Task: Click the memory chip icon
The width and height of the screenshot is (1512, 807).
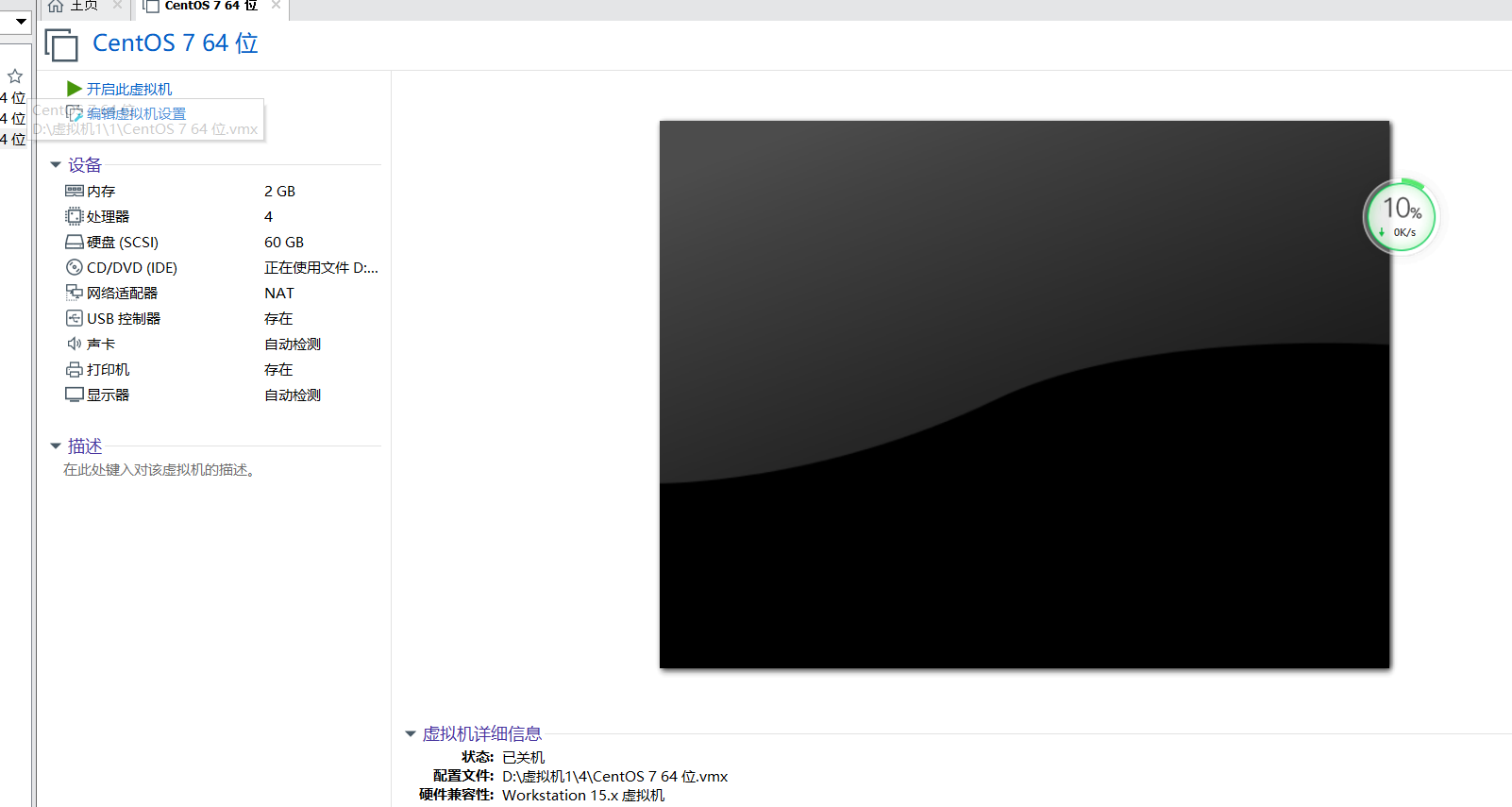Action: (x=75, y=191)
